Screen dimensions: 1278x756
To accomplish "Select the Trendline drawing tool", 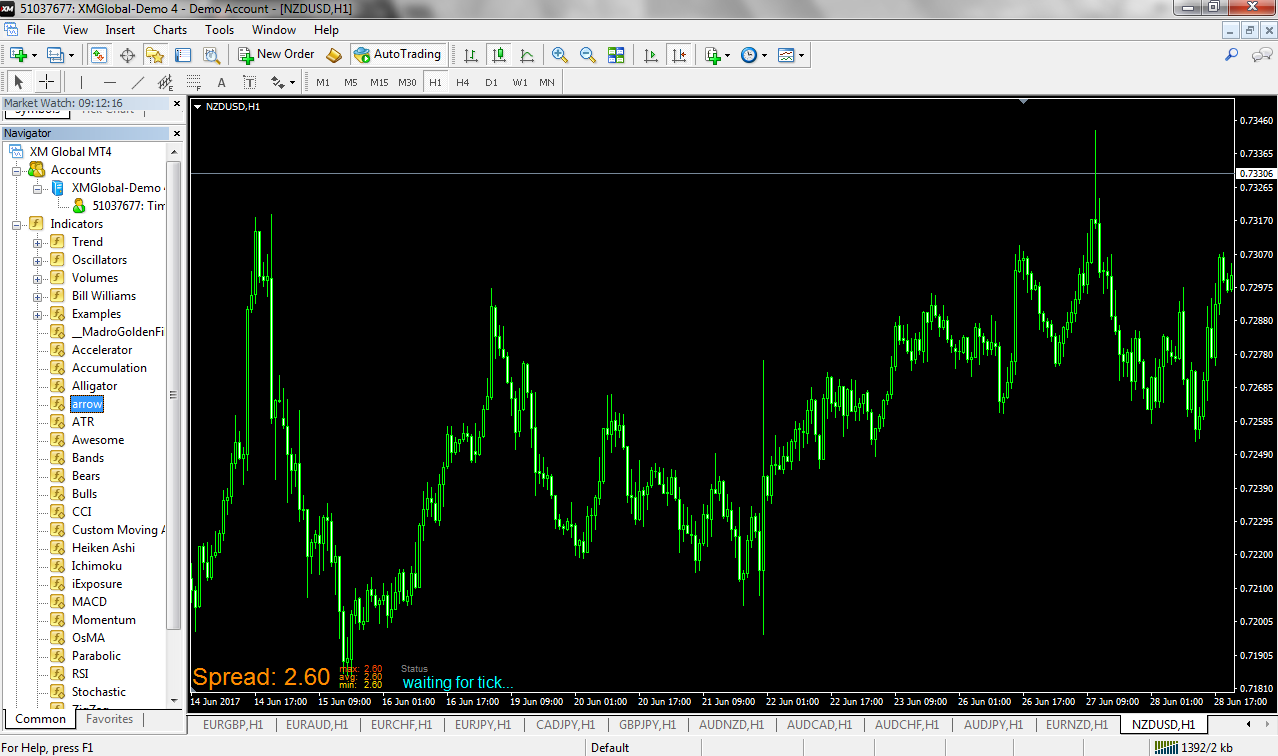I will [138, 82].
